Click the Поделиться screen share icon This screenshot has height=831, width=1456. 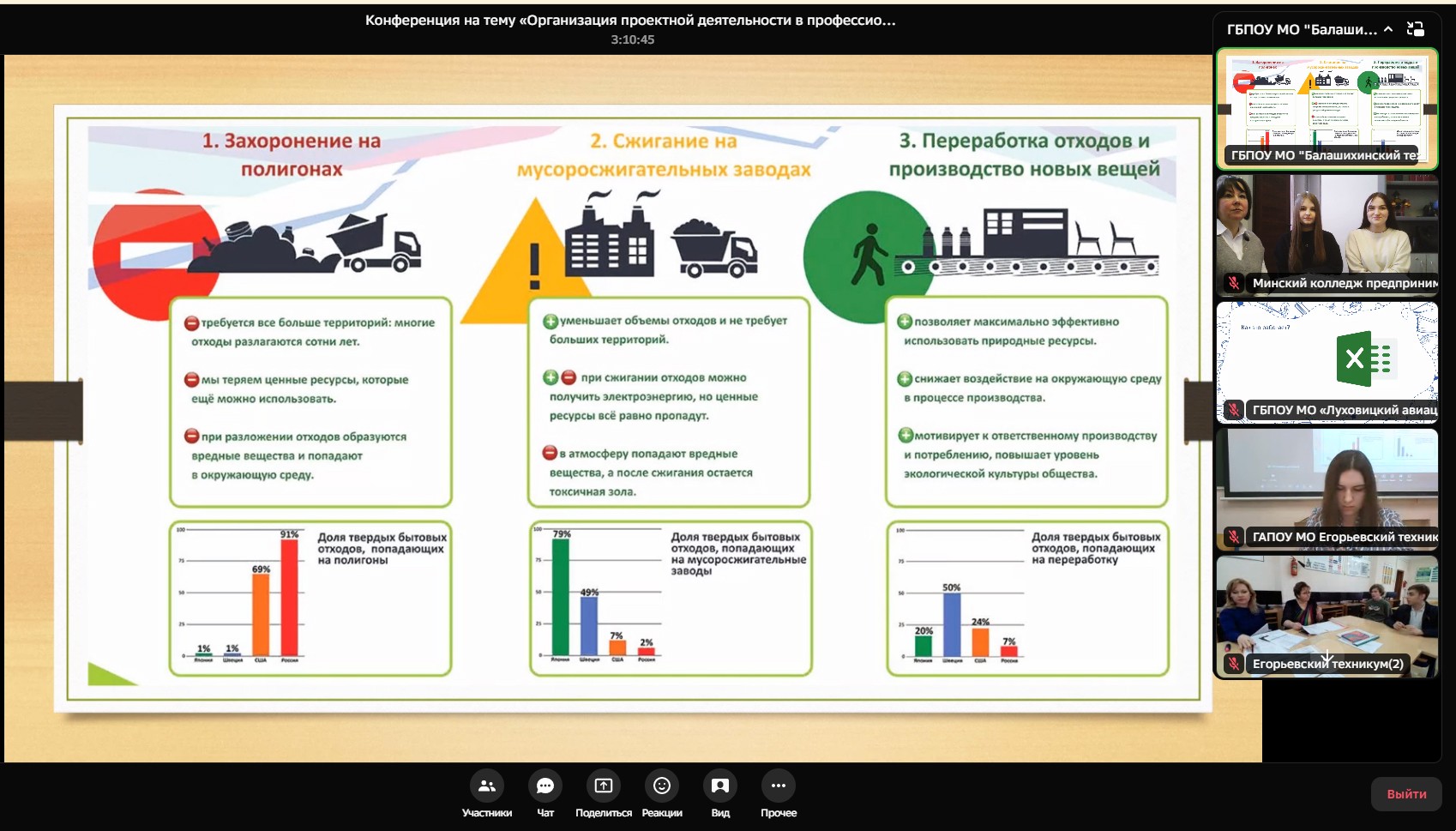tap(604, 786)
